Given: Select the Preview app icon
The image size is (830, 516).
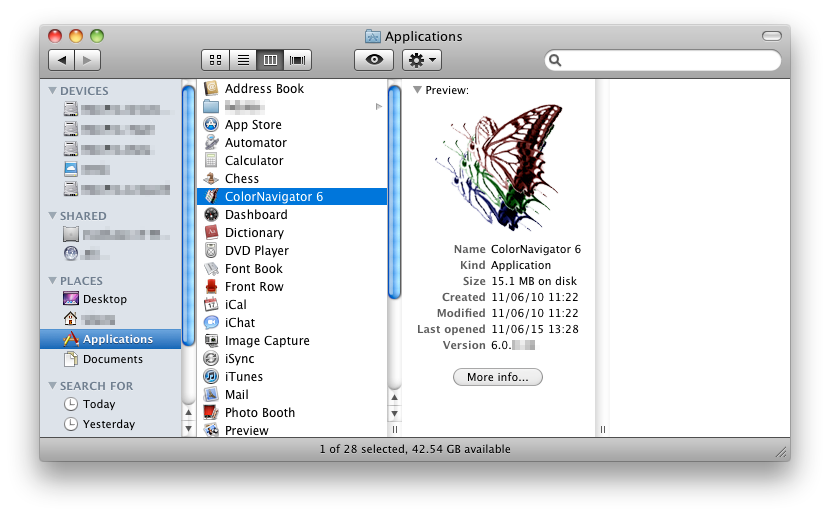Looking at the screenshot, I should click(211, 430).
